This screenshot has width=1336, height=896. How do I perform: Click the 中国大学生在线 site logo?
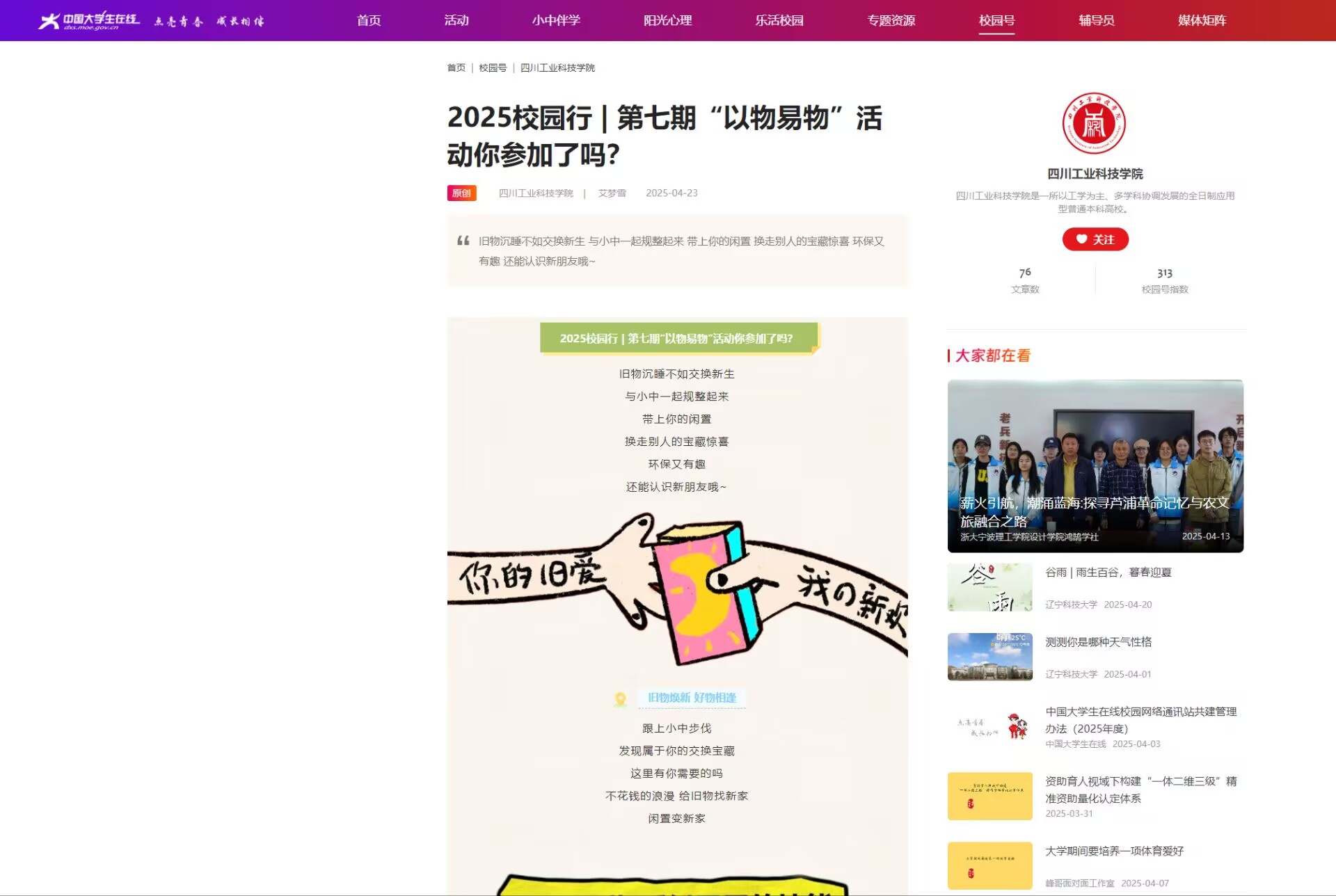click(x=89, y=21)
